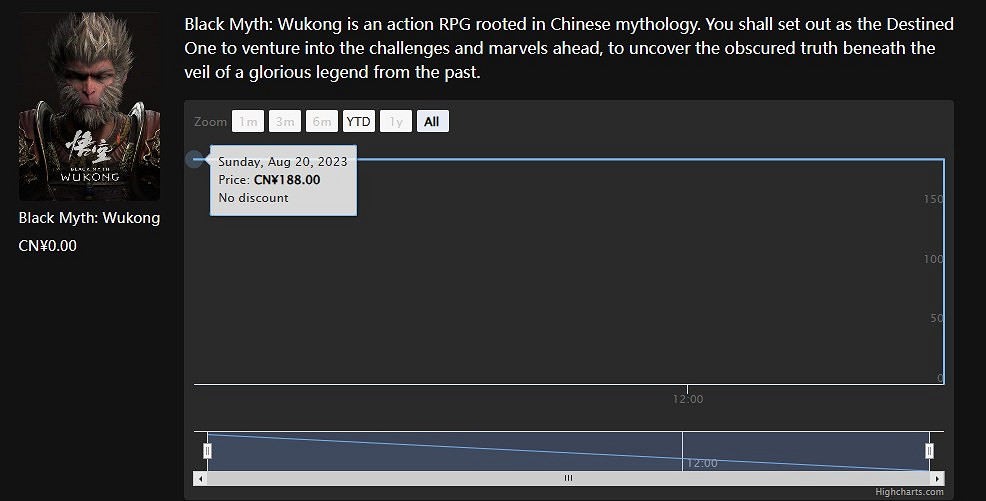
Task: Grab the left navigator range handle
Action: tap(207, 451)
